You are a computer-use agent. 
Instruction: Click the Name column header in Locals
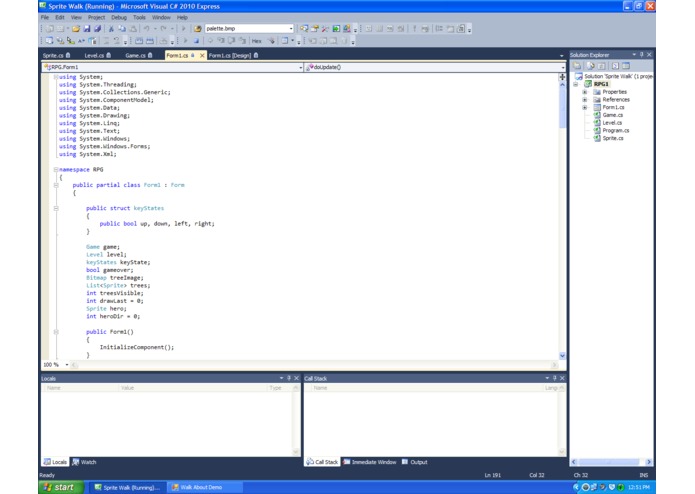[81, 388]
